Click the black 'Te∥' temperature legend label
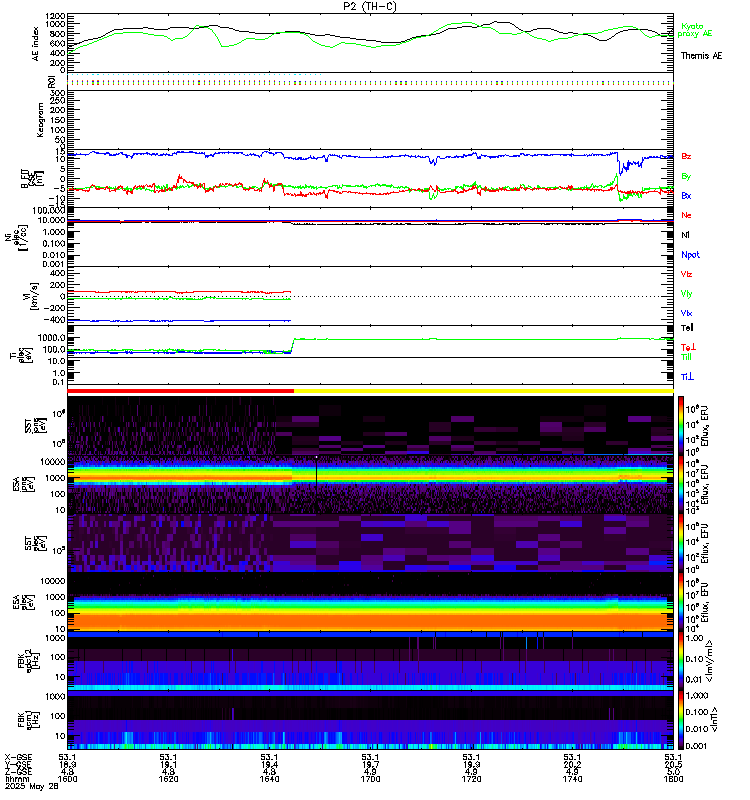Screen dimensions: 750x800 point(687,328)
